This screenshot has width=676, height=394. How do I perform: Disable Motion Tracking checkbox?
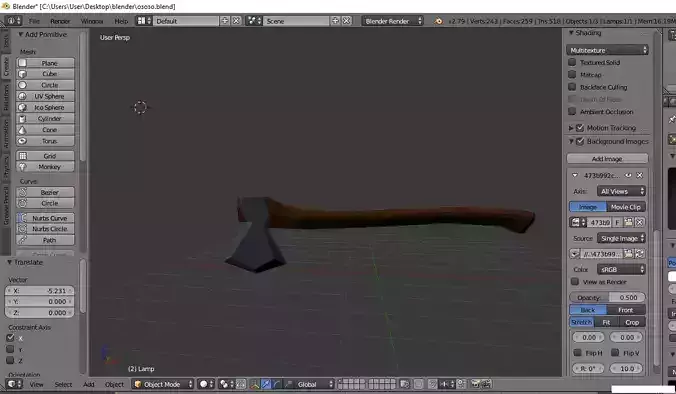tap(580, 128)
